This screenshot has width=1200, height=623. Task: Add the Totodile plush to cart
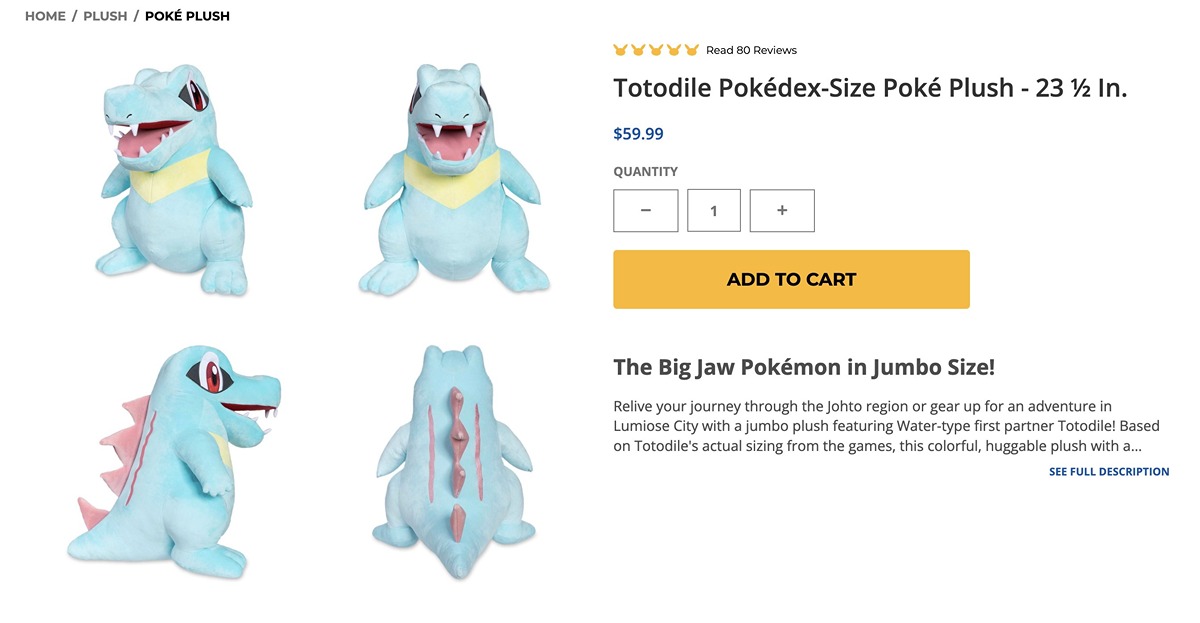[791, 279]
